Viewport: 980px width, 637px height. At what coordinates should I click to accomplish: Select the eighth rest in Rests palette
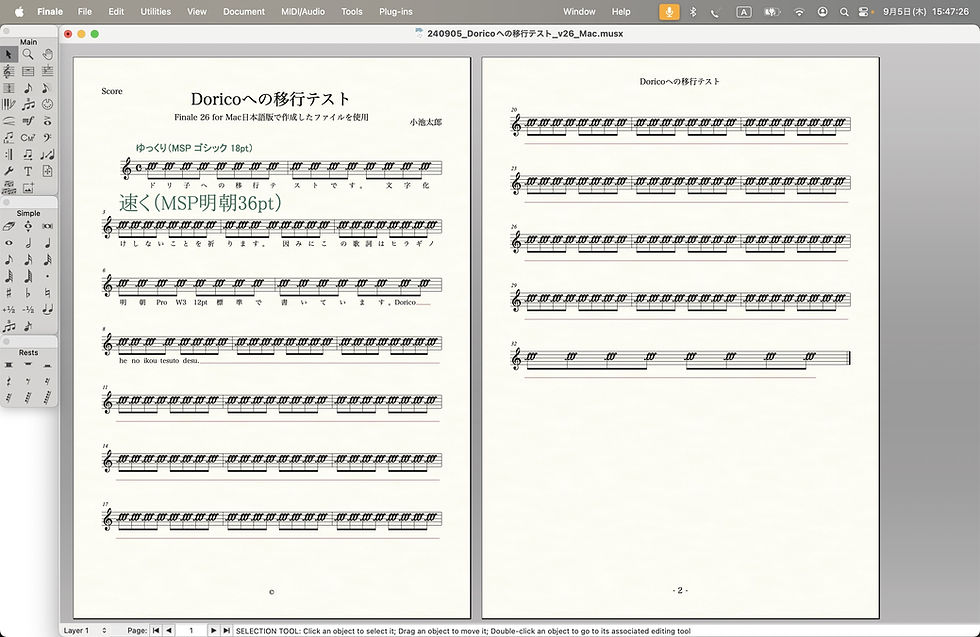click(x=28, y=381)
